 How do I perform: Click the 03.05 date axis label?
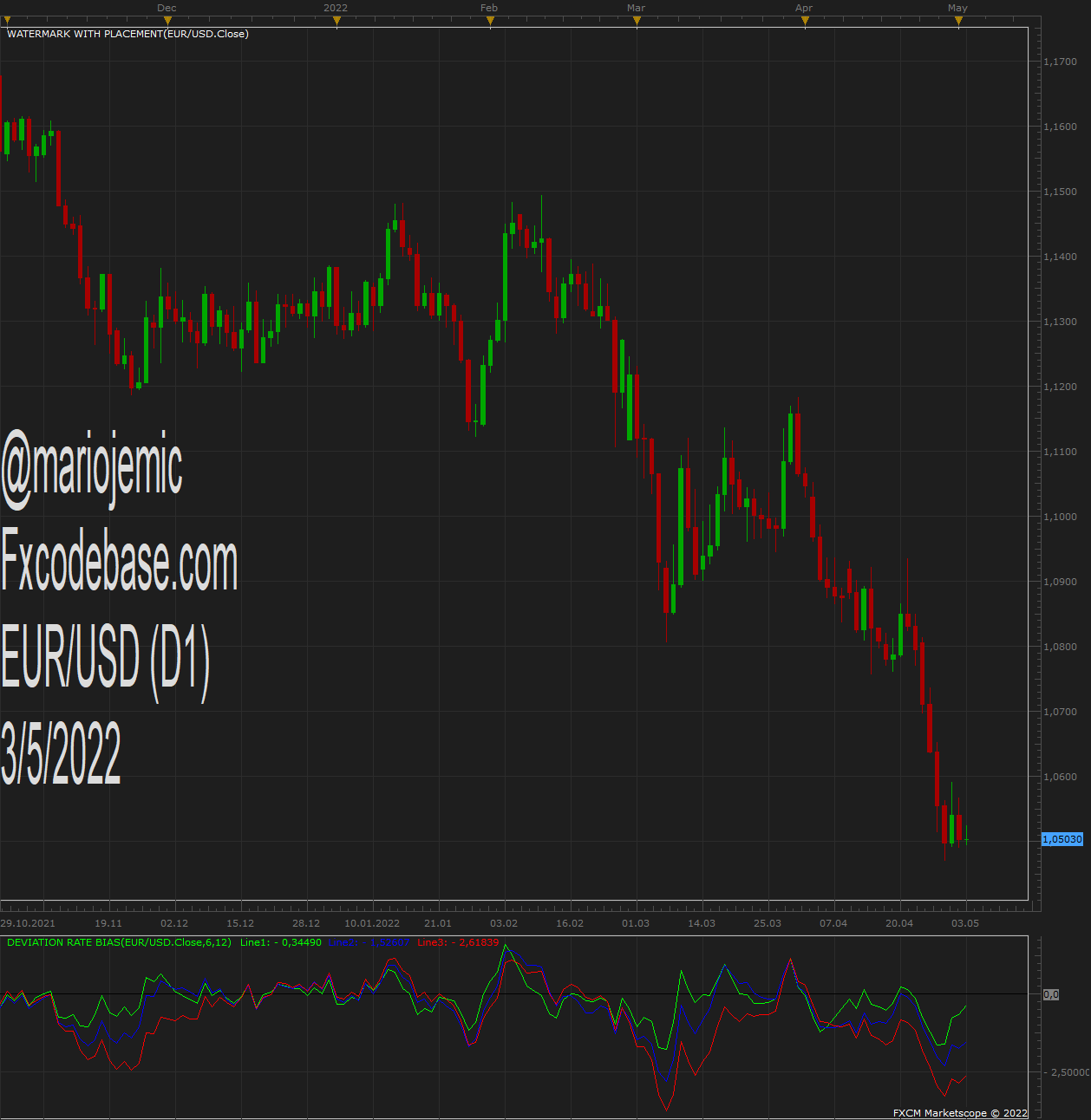965,923
